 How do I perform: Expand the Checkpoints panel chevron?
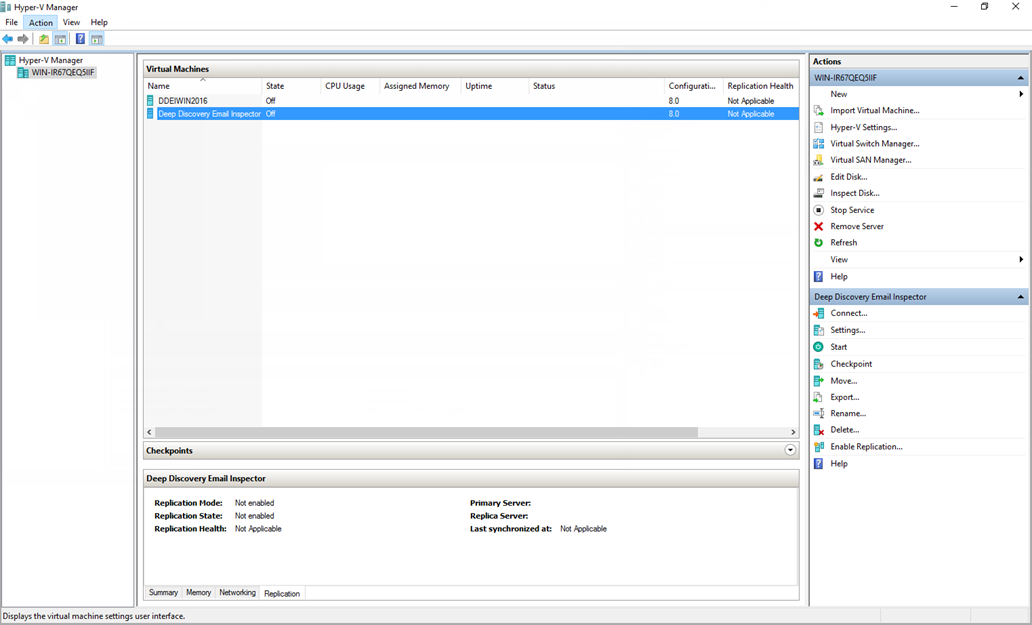[790, 451]
